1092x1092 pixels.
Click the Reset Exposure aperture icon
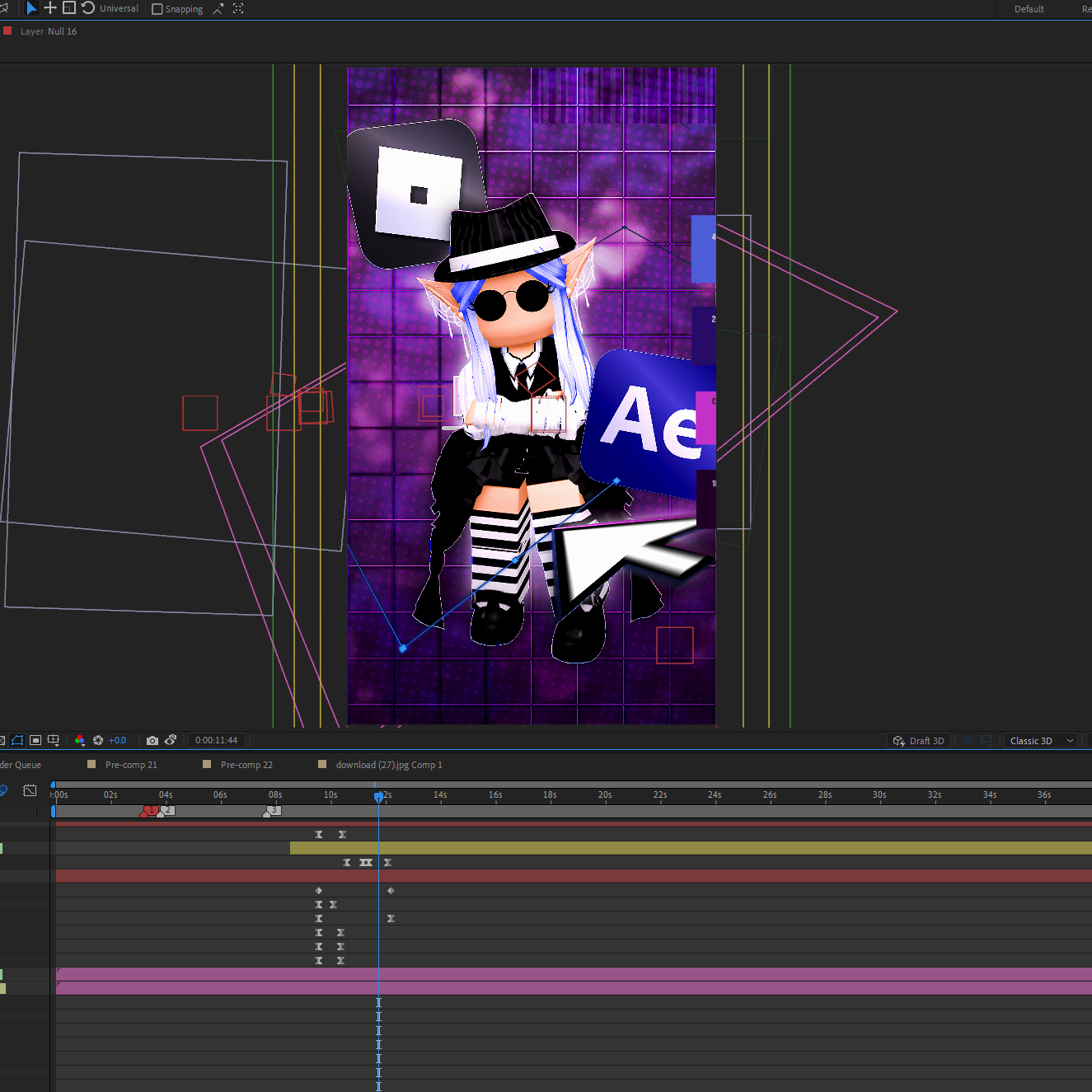click(x=98, y=740)
